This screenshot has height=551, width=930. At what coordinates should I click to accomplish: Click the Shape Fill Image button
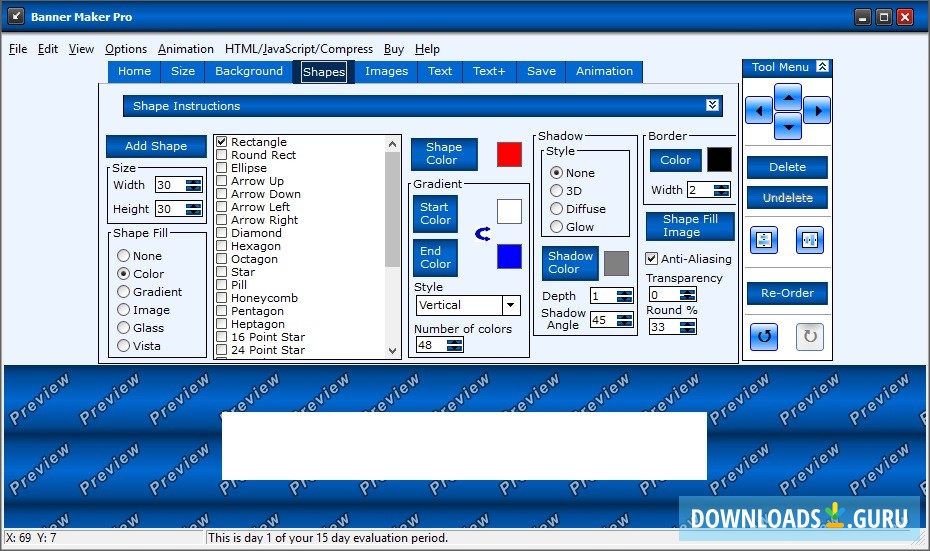point(690,226)
